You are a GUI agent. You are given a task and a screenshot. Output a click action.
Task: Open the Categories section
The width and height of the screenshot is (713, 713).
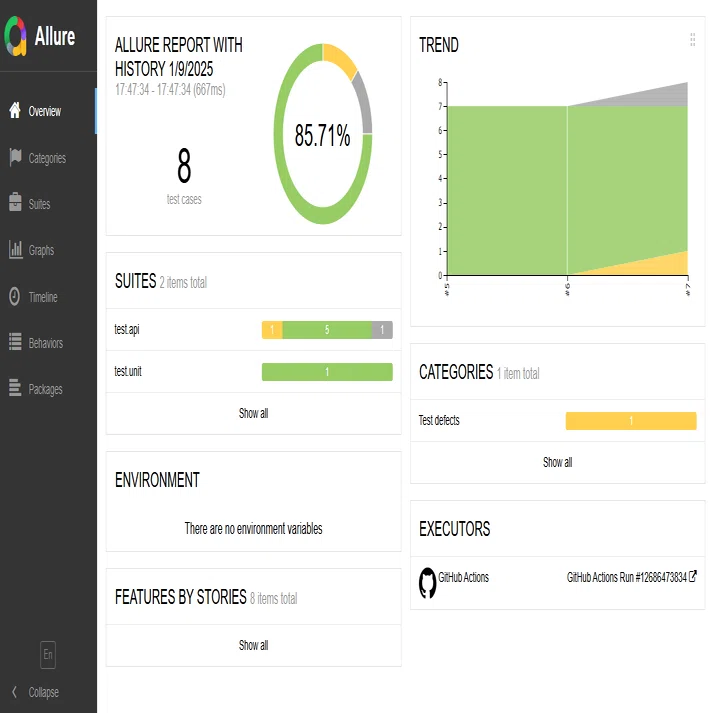(48, 158)
